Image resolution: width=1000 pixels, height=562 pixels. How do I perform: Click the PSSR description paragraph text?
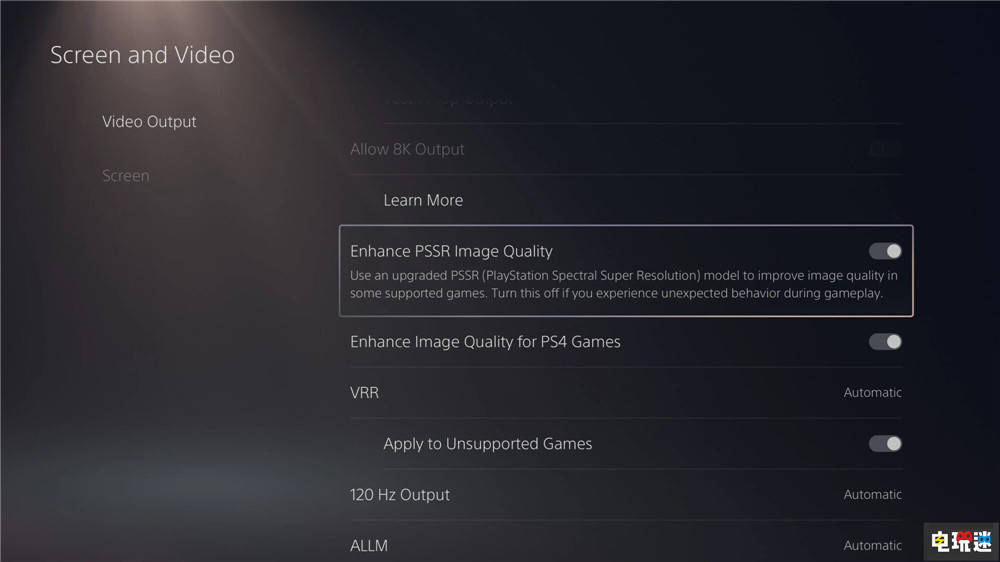623,285
